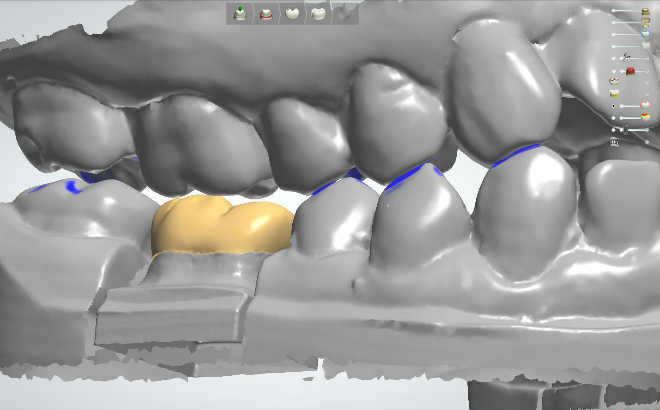Select the red margin line tooth icon
This screenshot has height=410, width=660.
pyautogui.click(x=266, y=13)
